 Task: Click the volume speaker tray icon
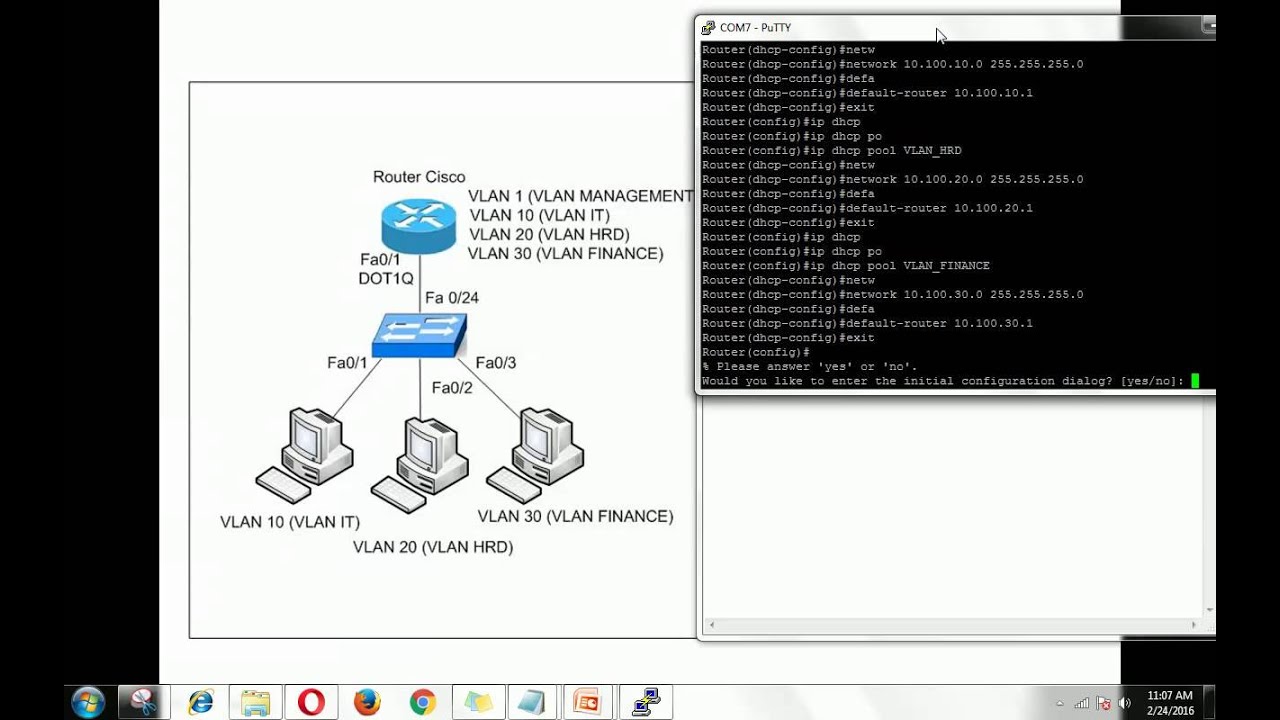click(1125, 703)
